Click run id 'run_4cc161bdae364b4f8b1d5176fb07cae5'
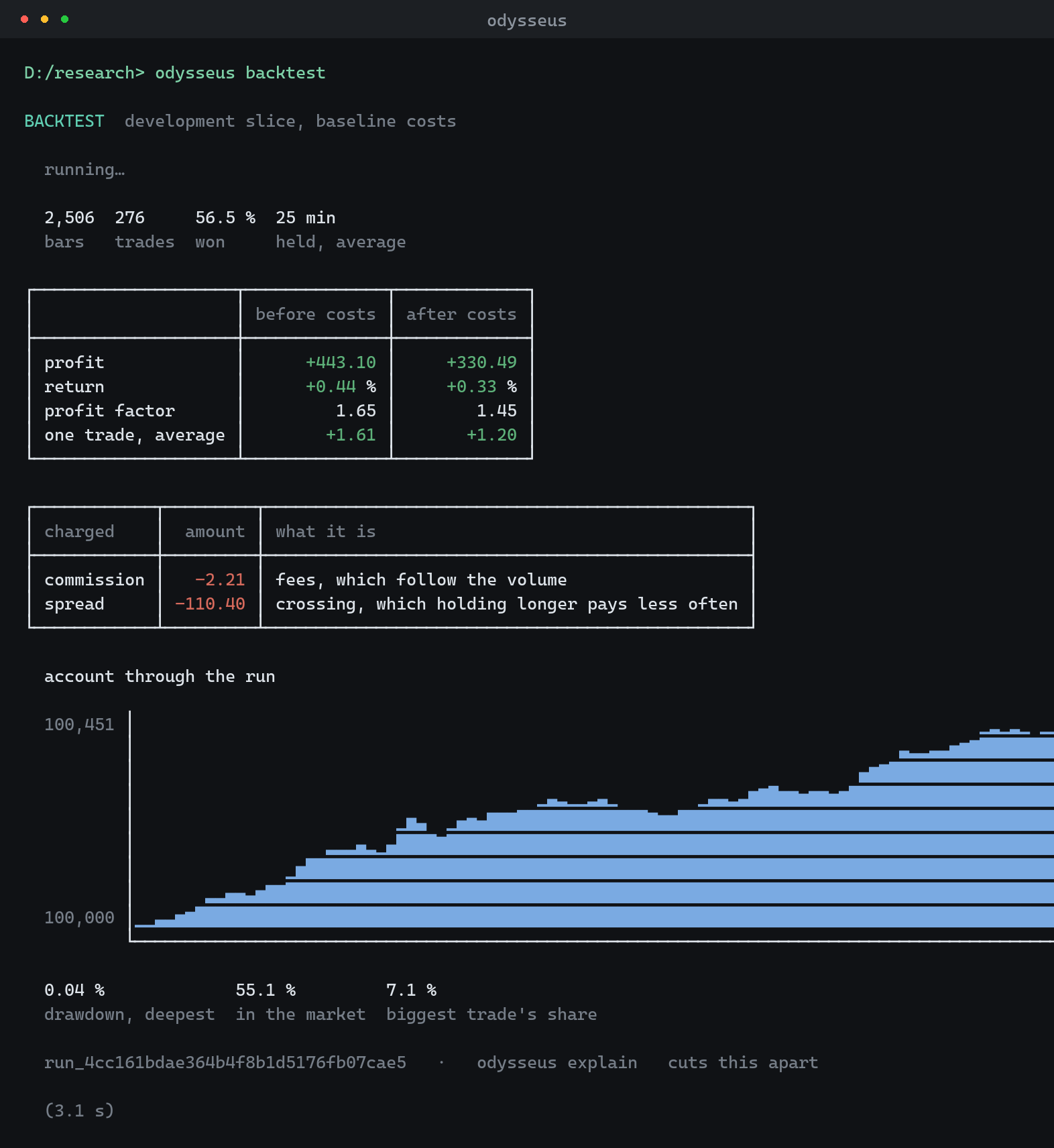The width and height of the screenshot is (1054, 1148). pyautogui.click(x=225, y=1063)
